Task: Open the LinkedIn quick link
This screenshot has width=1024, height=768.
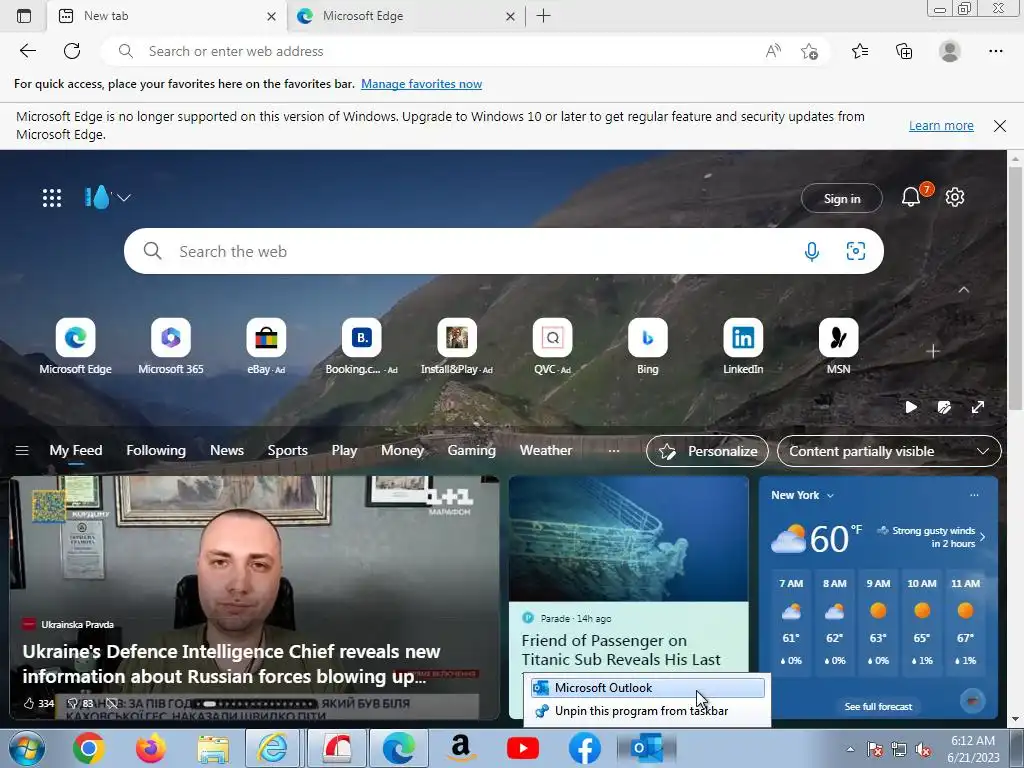Action: point(743,347)
